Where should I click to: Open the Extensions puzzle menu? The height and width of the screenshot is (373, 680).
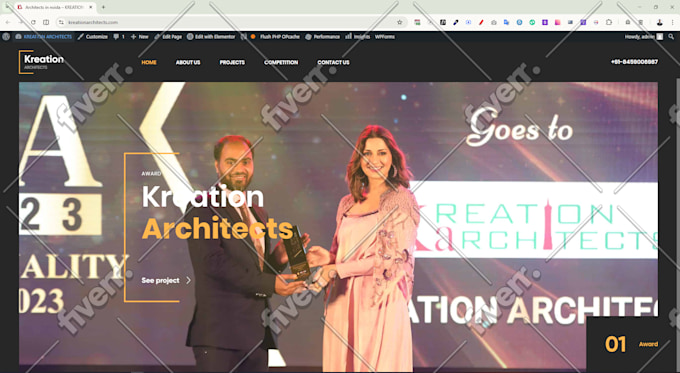pos(608,22)
